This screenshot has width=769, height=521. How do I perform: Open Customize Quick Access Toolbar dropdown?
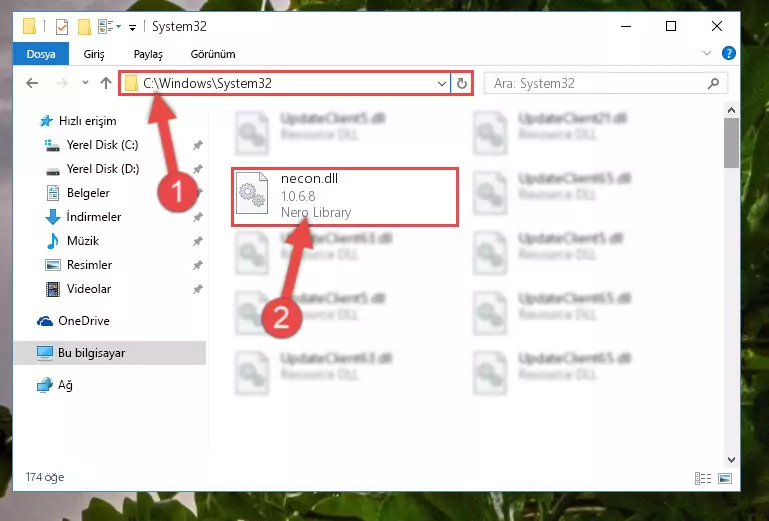pyautogui.click(x=132, y=27)
